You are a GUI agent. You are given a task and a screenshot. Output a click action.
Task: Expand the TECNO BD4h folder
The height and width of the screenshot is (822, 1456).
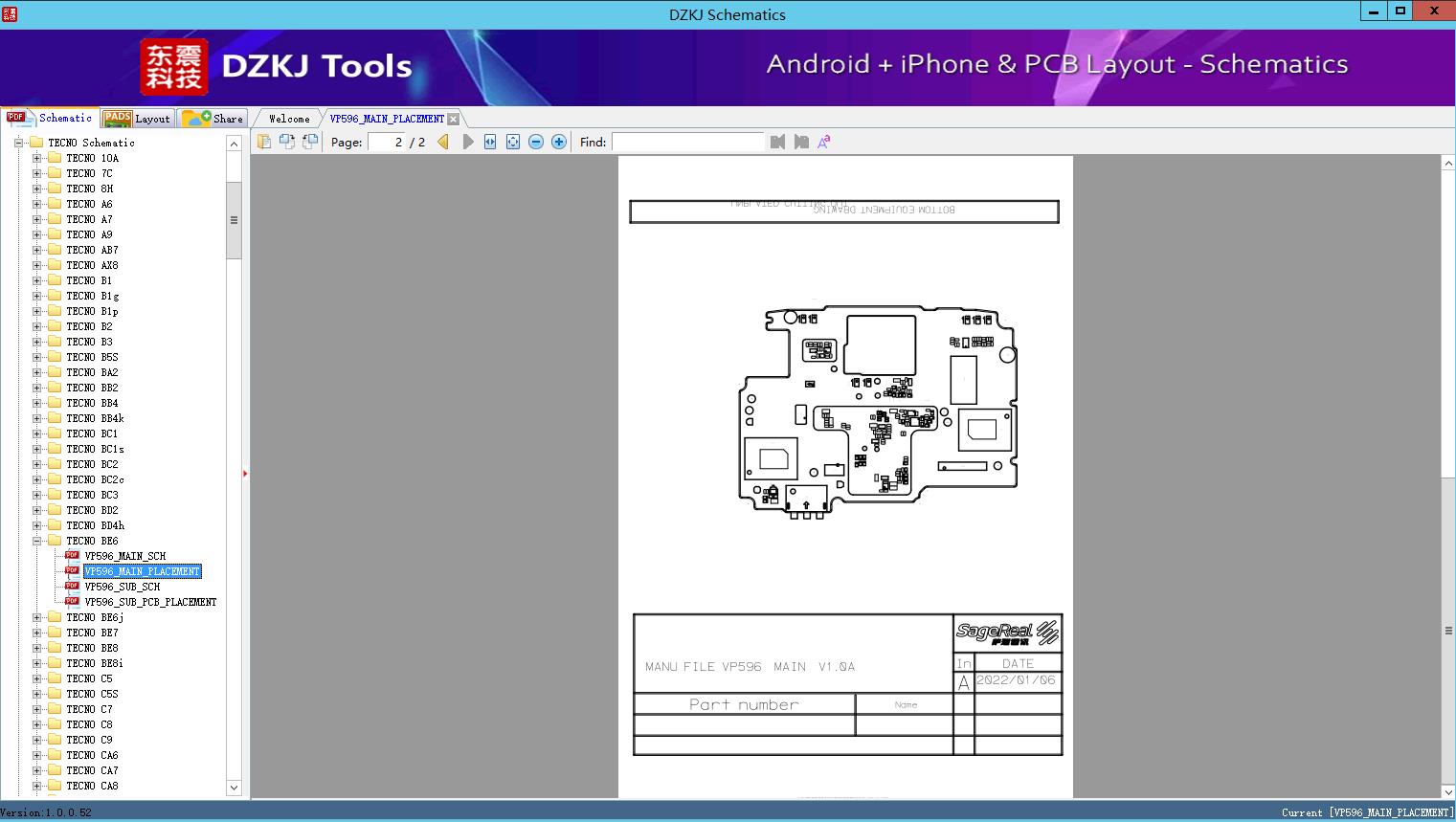point(36,525)
